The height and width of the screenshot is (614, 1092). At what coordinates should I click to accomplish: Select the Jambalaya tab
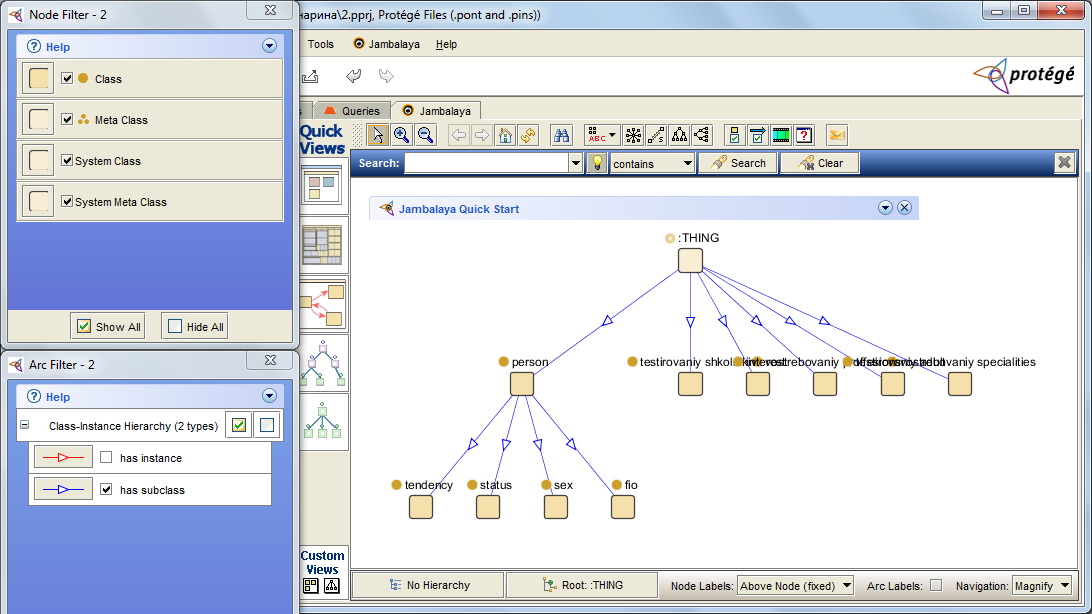(x=437, y=111)
